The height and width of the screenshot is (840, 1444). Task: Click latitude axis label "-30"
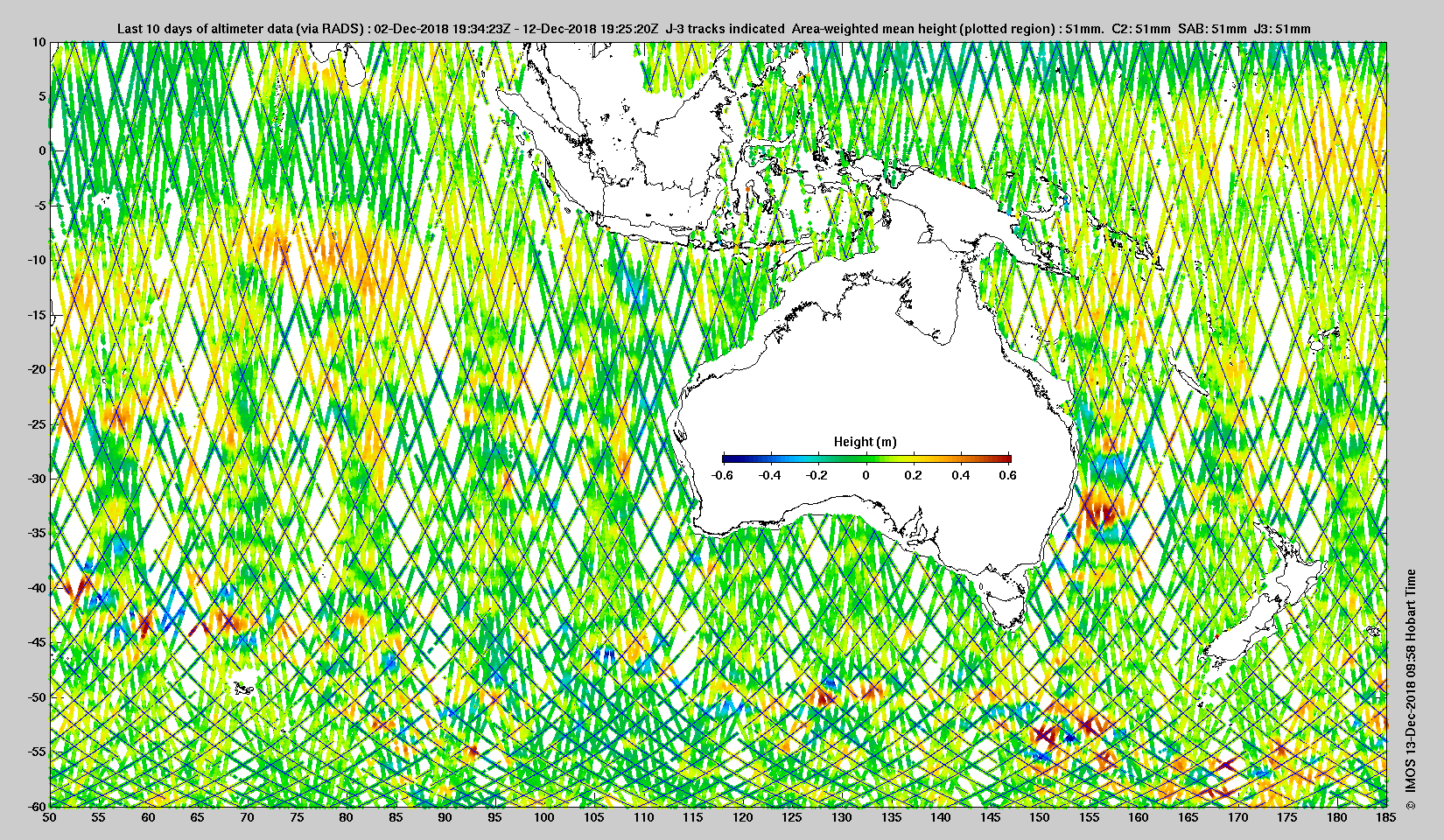click(x=37, y=479)
